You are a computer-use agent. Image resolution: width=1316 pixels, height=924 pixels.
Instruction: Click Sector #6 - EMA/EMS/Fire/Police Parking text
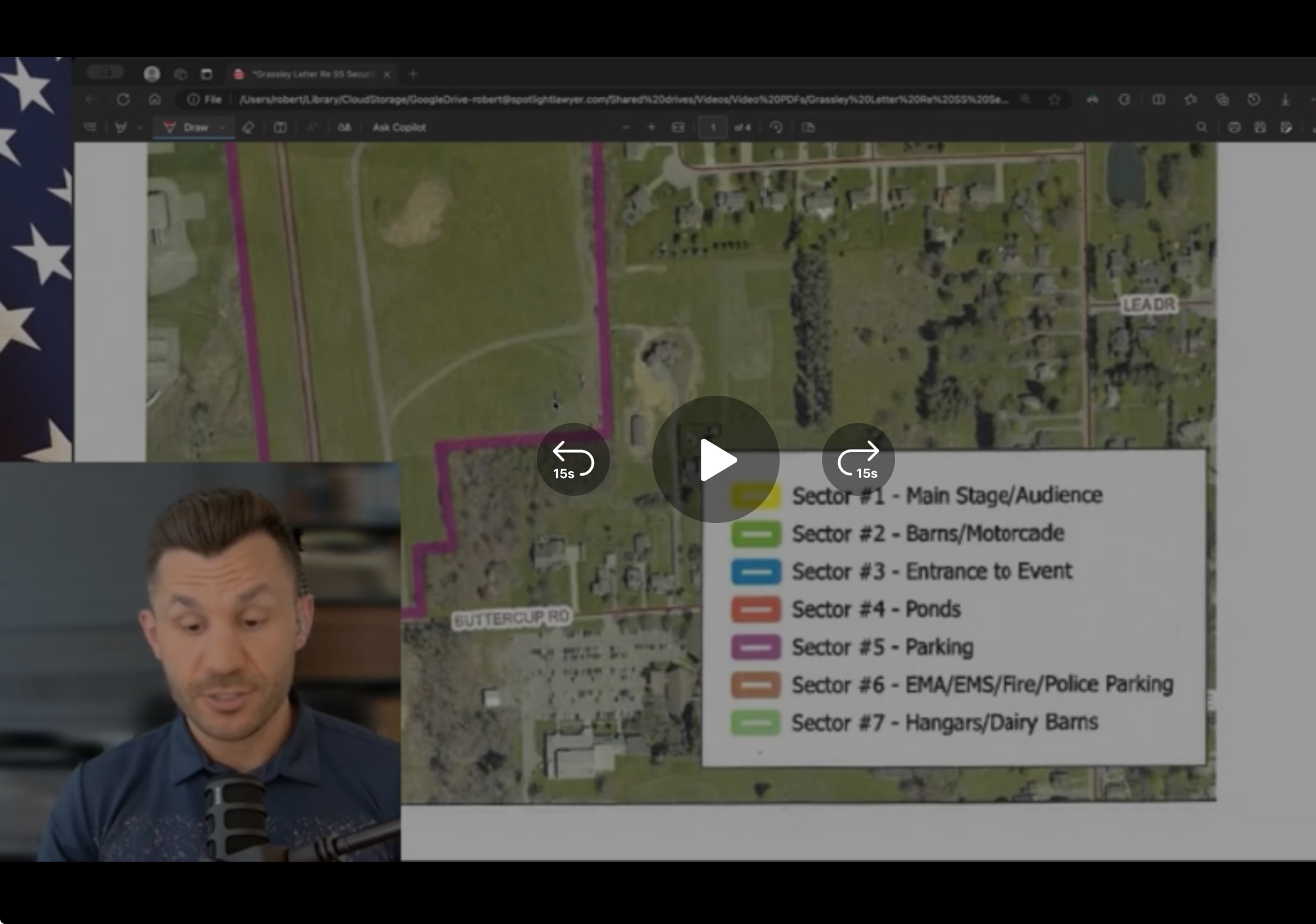pyautogui.click(x=983, y=685)
